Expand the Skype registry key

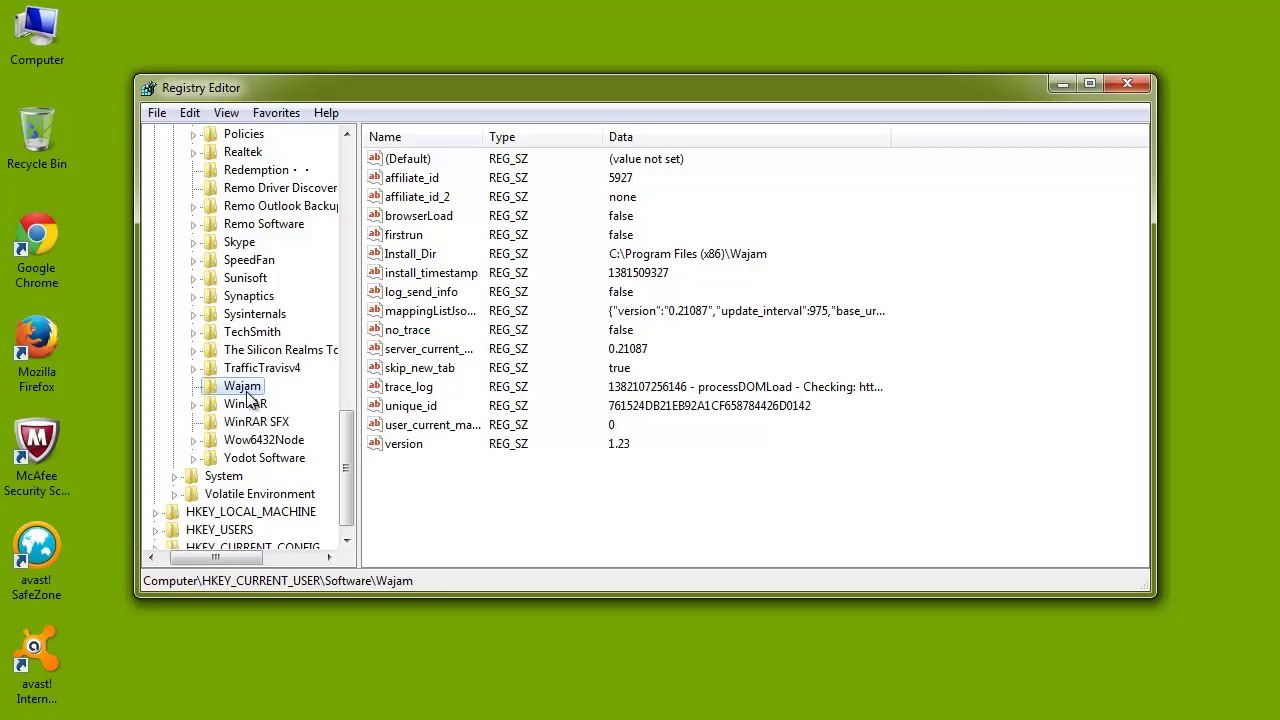click(x=193, y=242)
